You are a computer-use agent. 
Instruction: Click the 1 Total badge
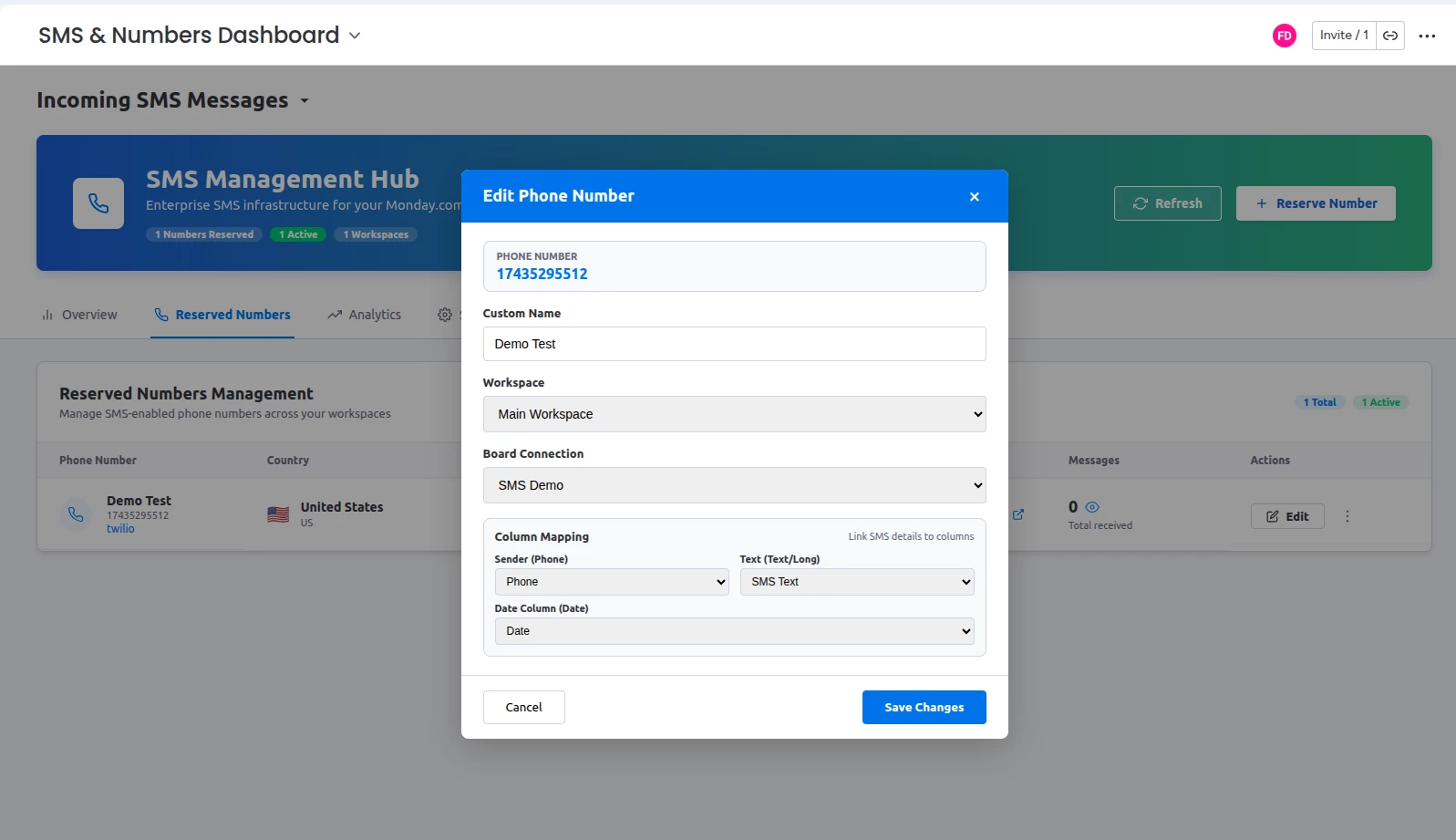point(1319,402)
